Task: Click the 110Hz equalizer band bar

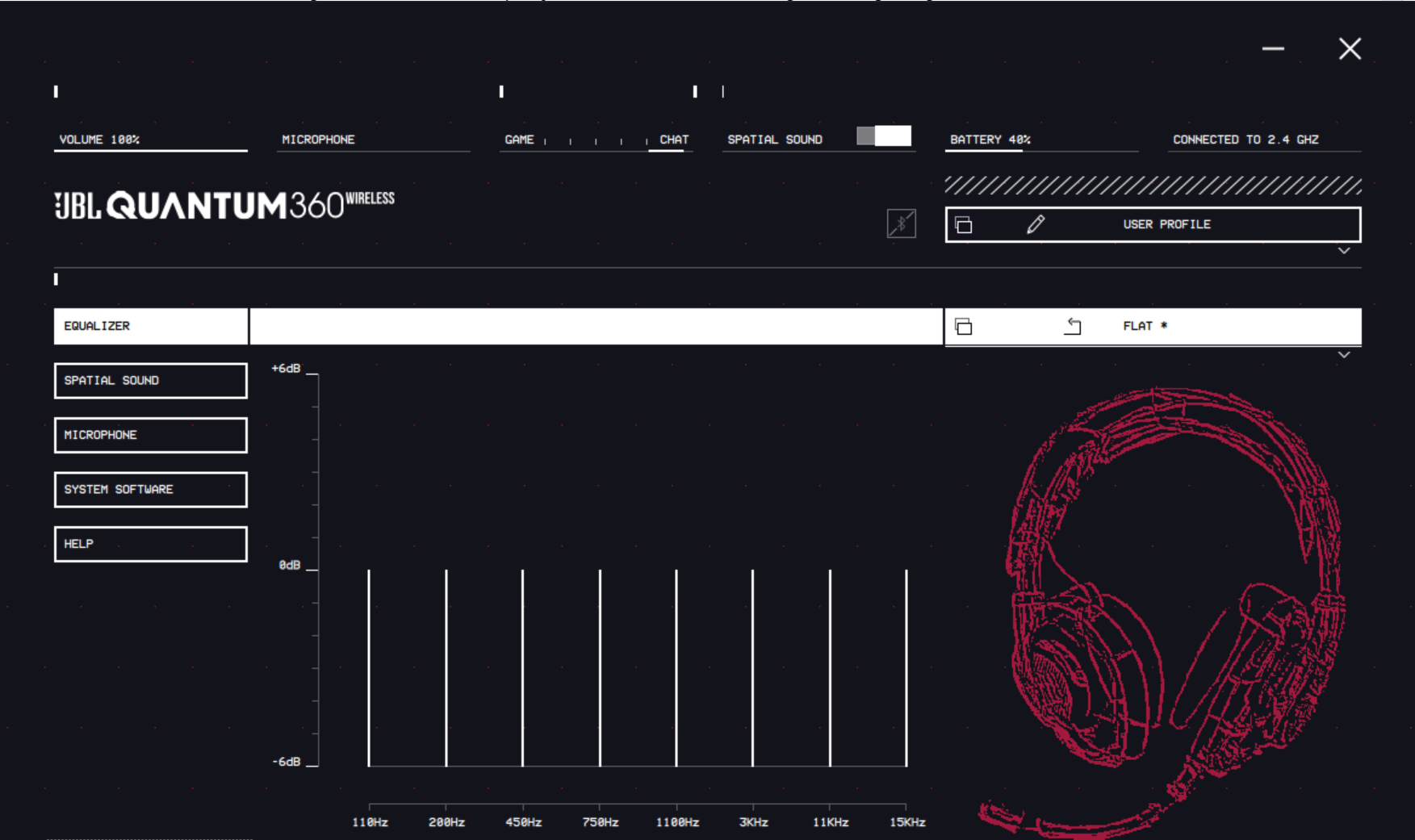Action: (x=369, y=668)
